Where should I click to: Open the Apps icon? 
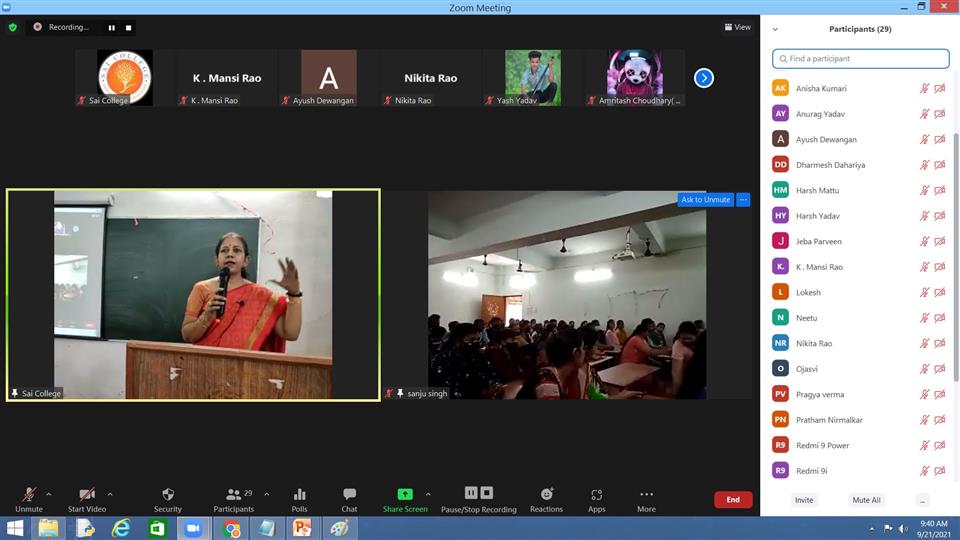pyautogui.click(x=596, y=494)
